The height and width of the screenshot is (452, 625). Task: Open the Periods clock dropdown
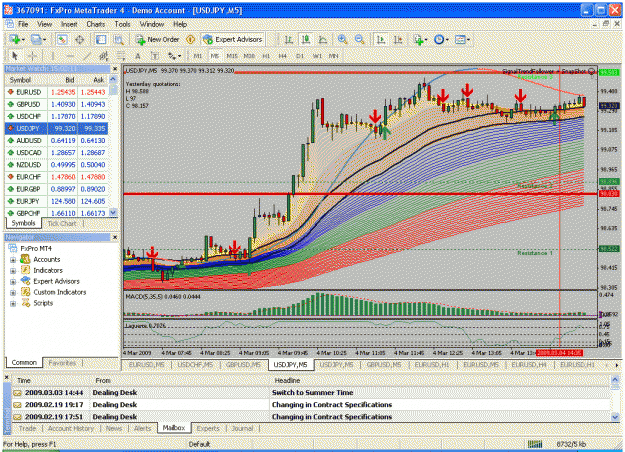[x=441, y=39]
